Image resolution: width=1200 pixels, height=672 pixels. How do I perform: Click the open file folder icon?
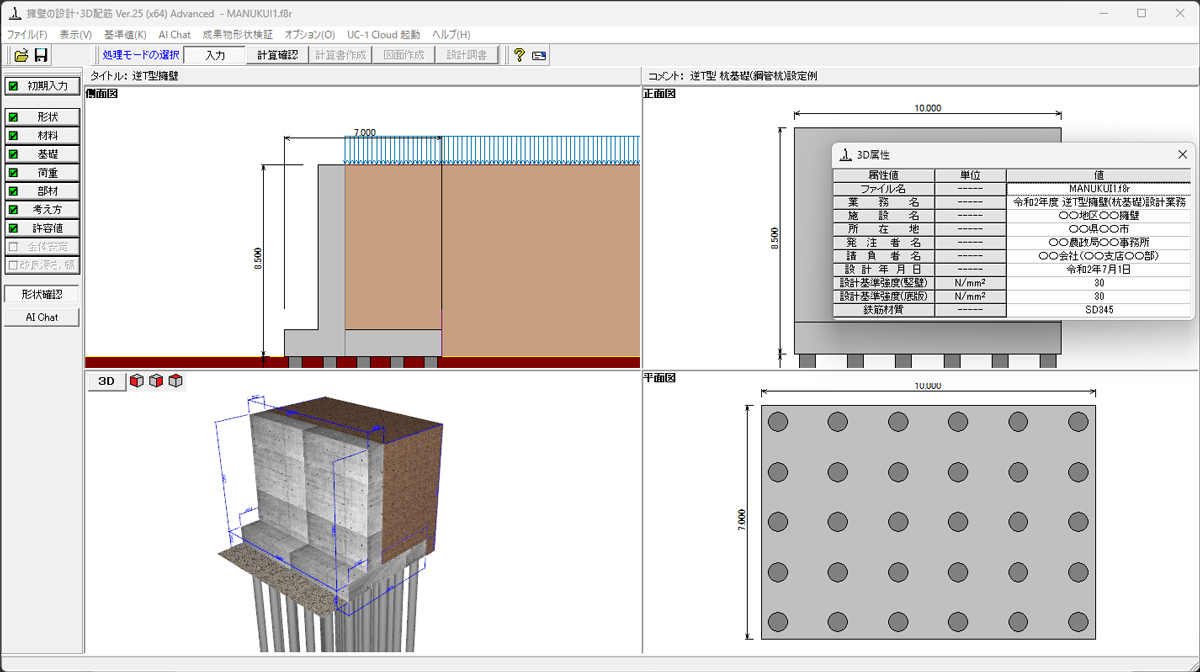[x=21, y=56]
